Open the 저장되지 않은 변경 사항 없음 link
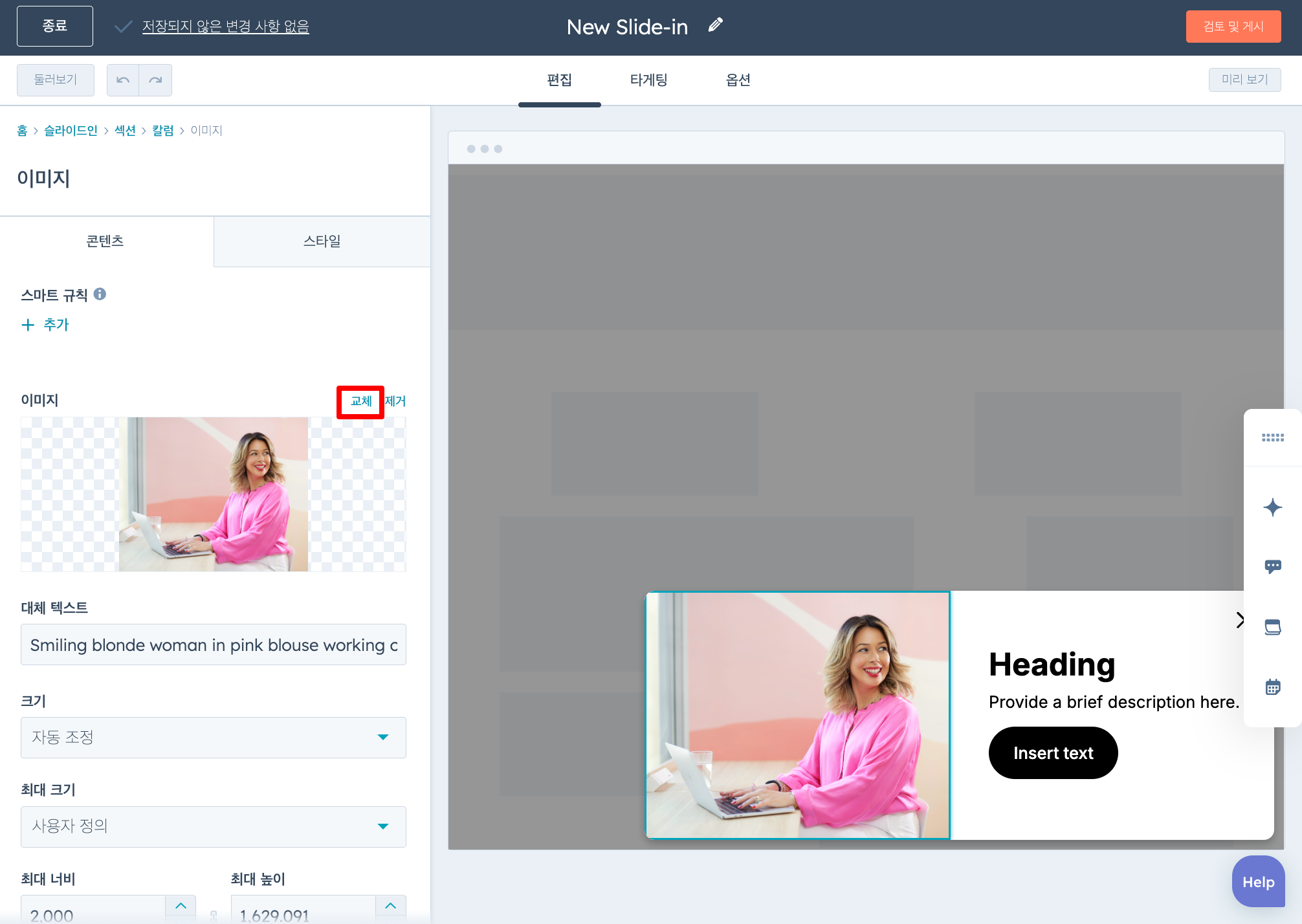Viewport: 1302px width, 924px height. [226, 27]
